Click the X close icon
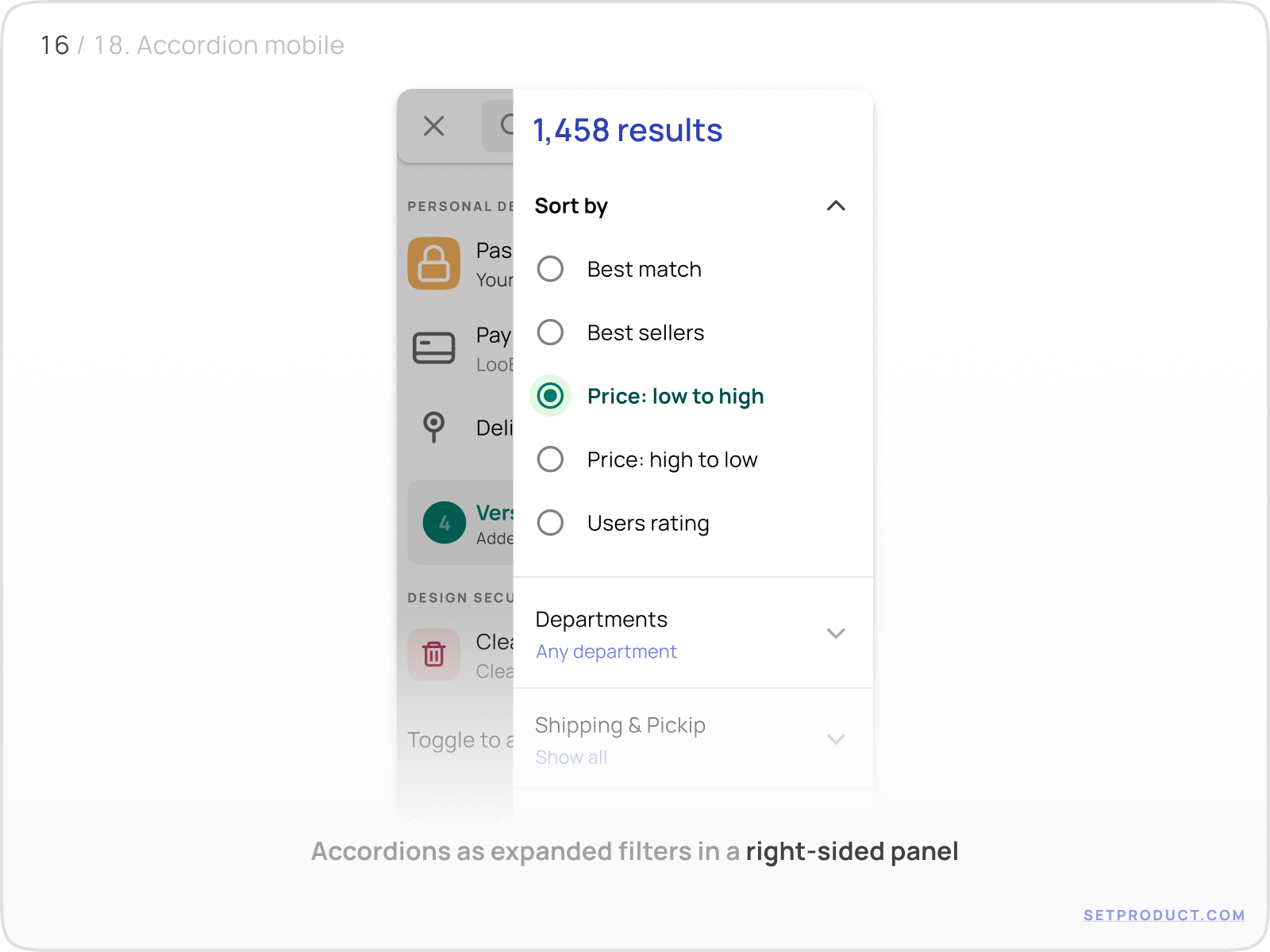The width and height of the screenshot is (1270, 952). (433, 126)
